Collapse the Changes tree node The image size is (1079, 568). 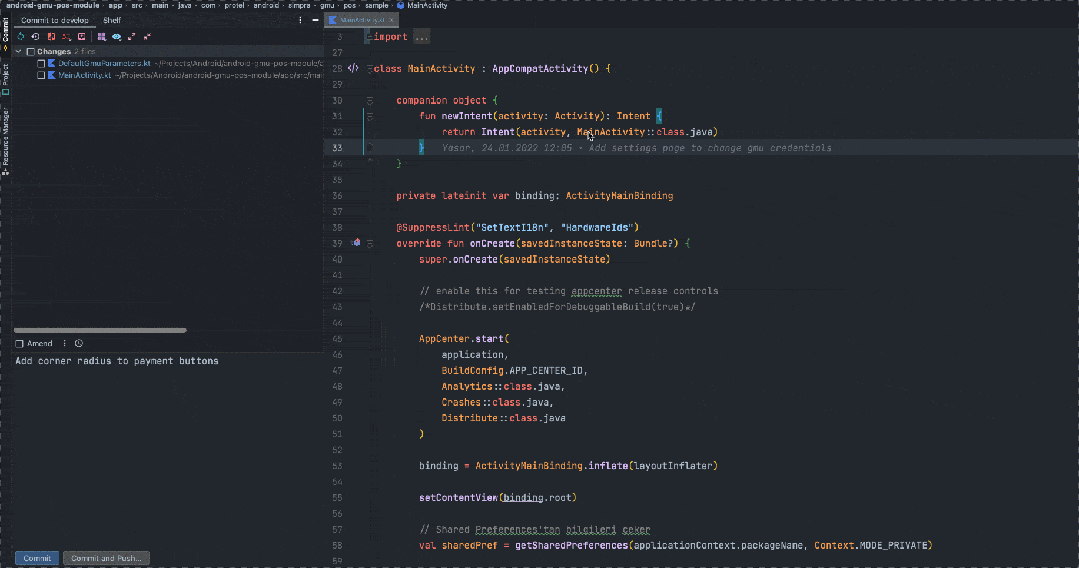[x=19, y=52]
